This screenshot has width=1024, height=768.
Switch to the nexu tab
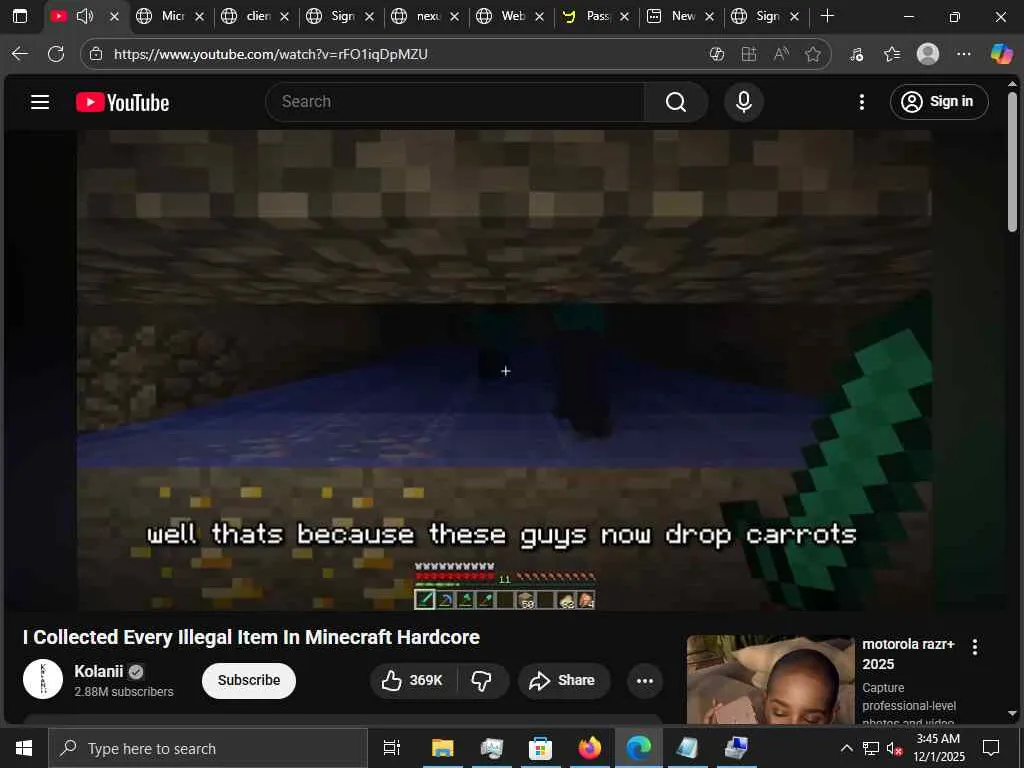click(x=428, y=16)
